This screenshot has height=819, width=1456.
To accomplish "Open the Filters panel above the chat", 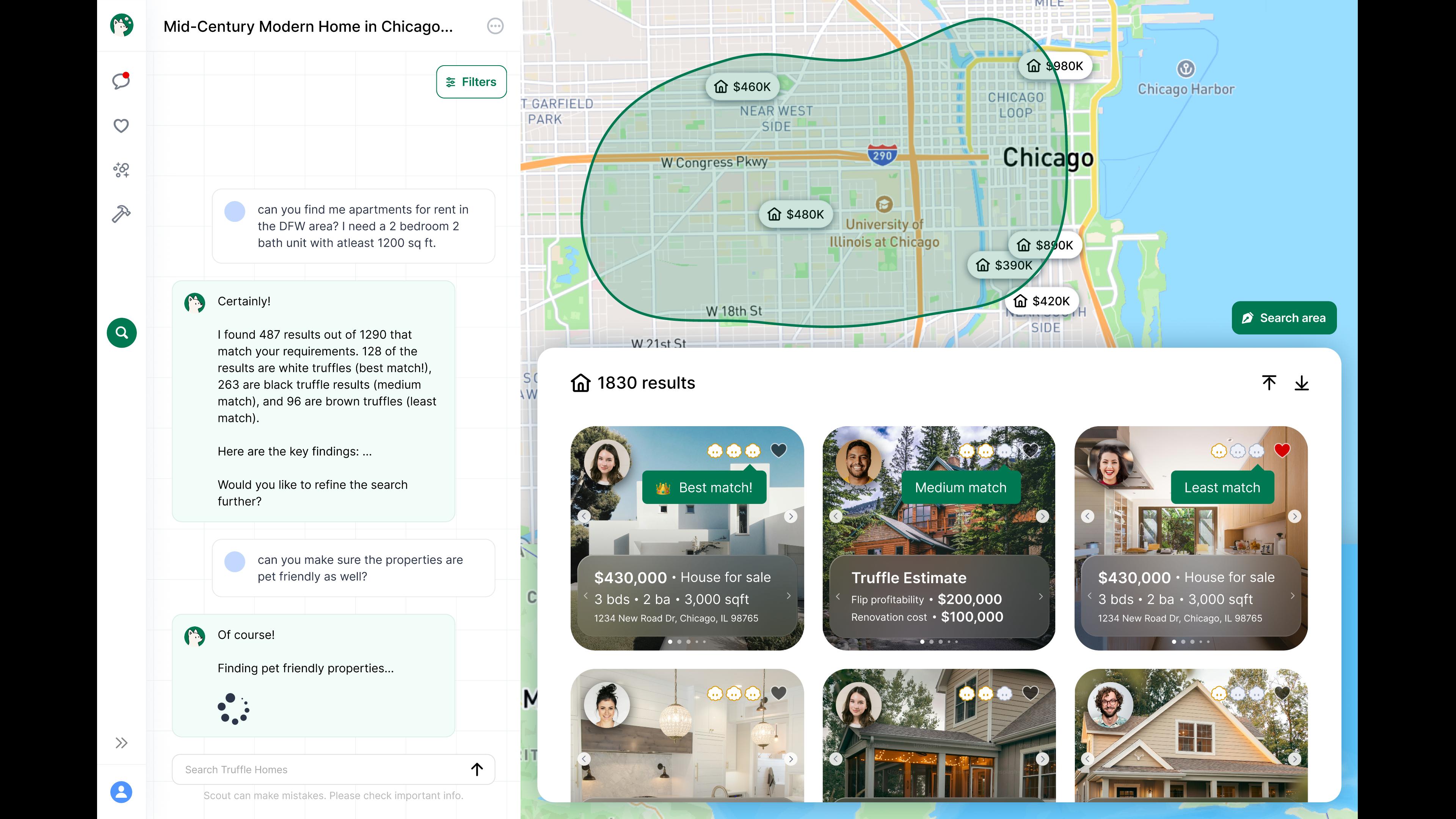I will point(471,82).
